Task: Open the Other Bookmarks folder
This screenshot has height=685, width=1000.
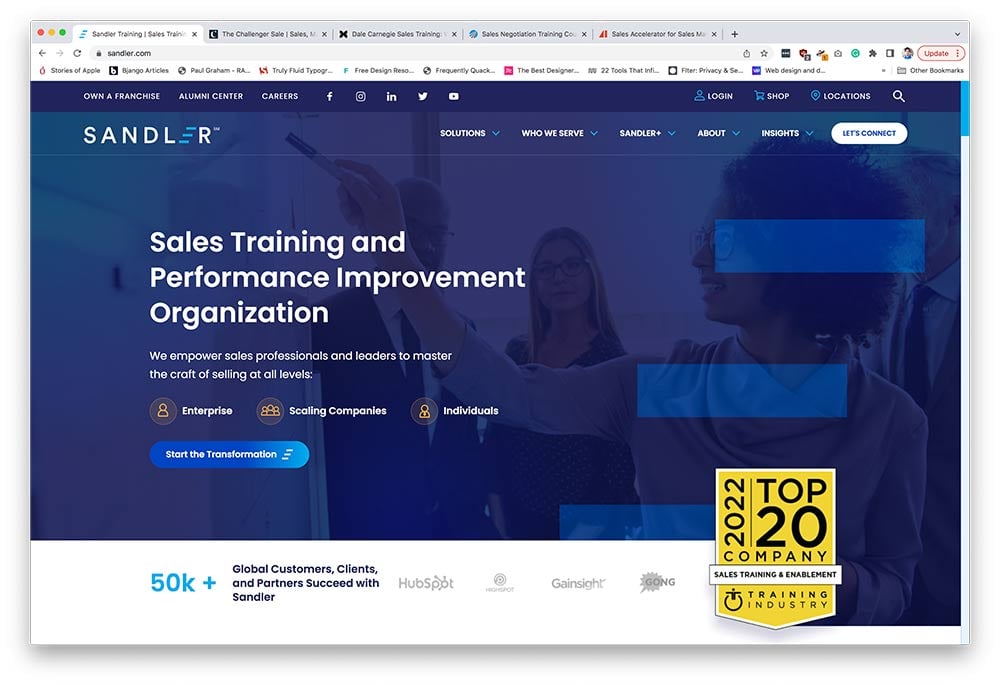Action: tap(930, 70)
